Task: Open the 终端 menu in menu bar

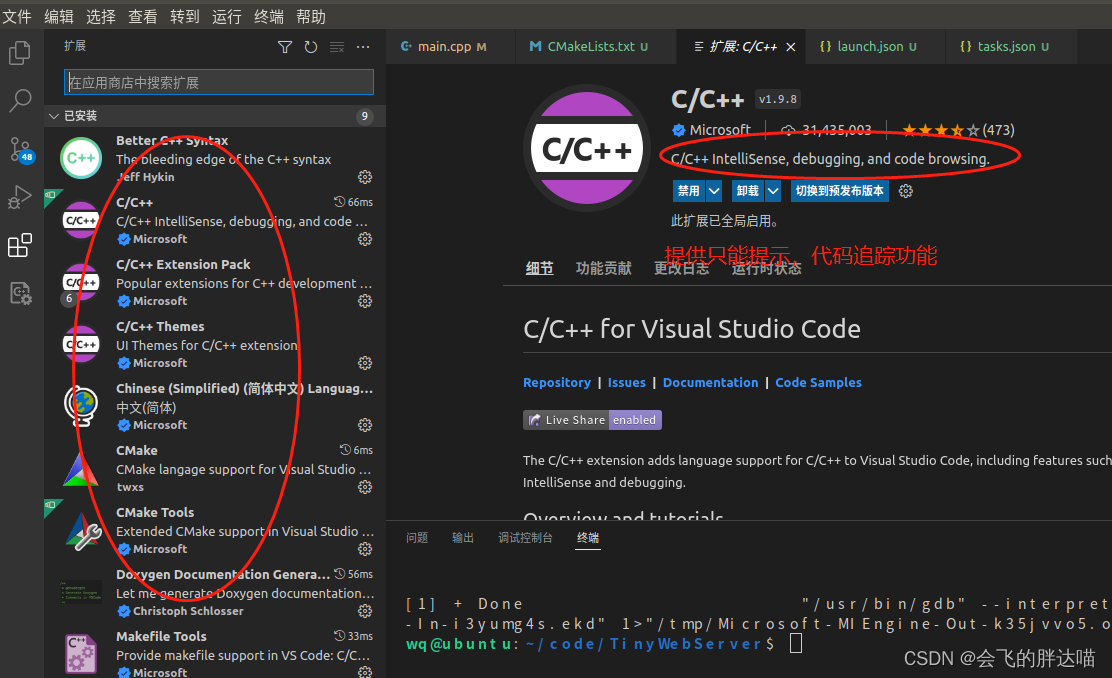Action: 269,16
